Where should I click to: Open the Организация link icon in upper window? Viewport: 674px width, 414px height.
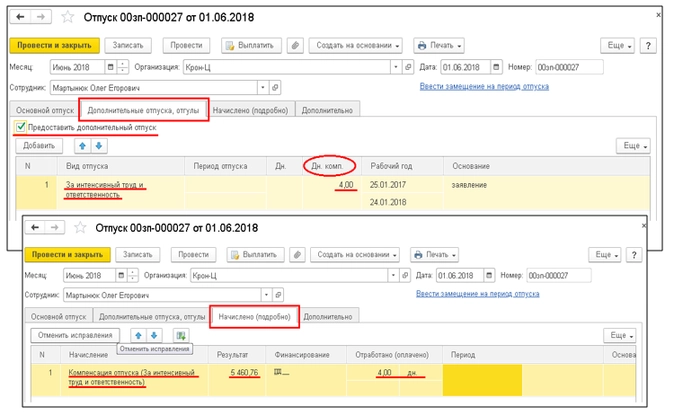408,67
